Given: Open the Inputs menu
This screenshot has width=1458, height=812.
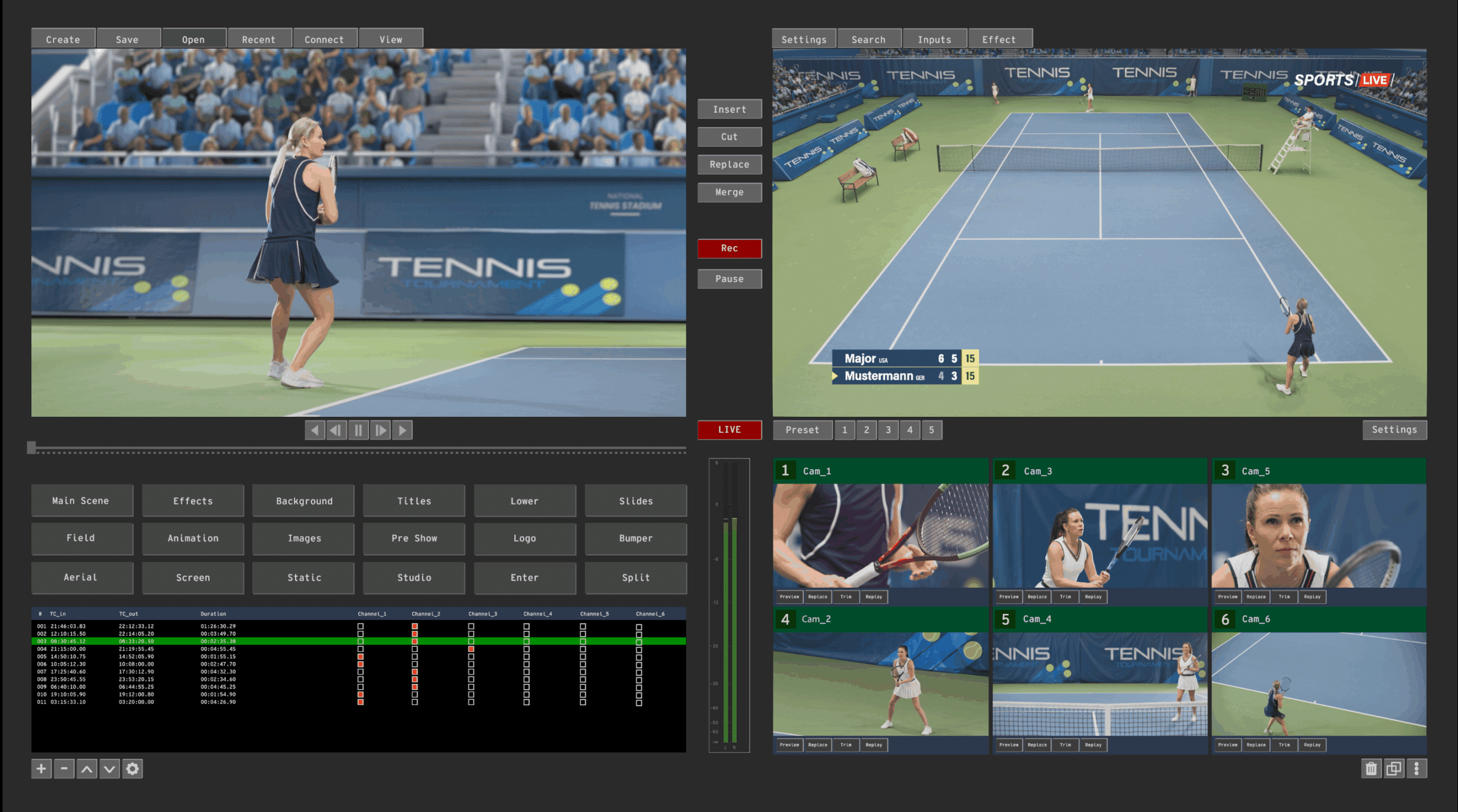Looking at the screenshot, I should [934, 39].
